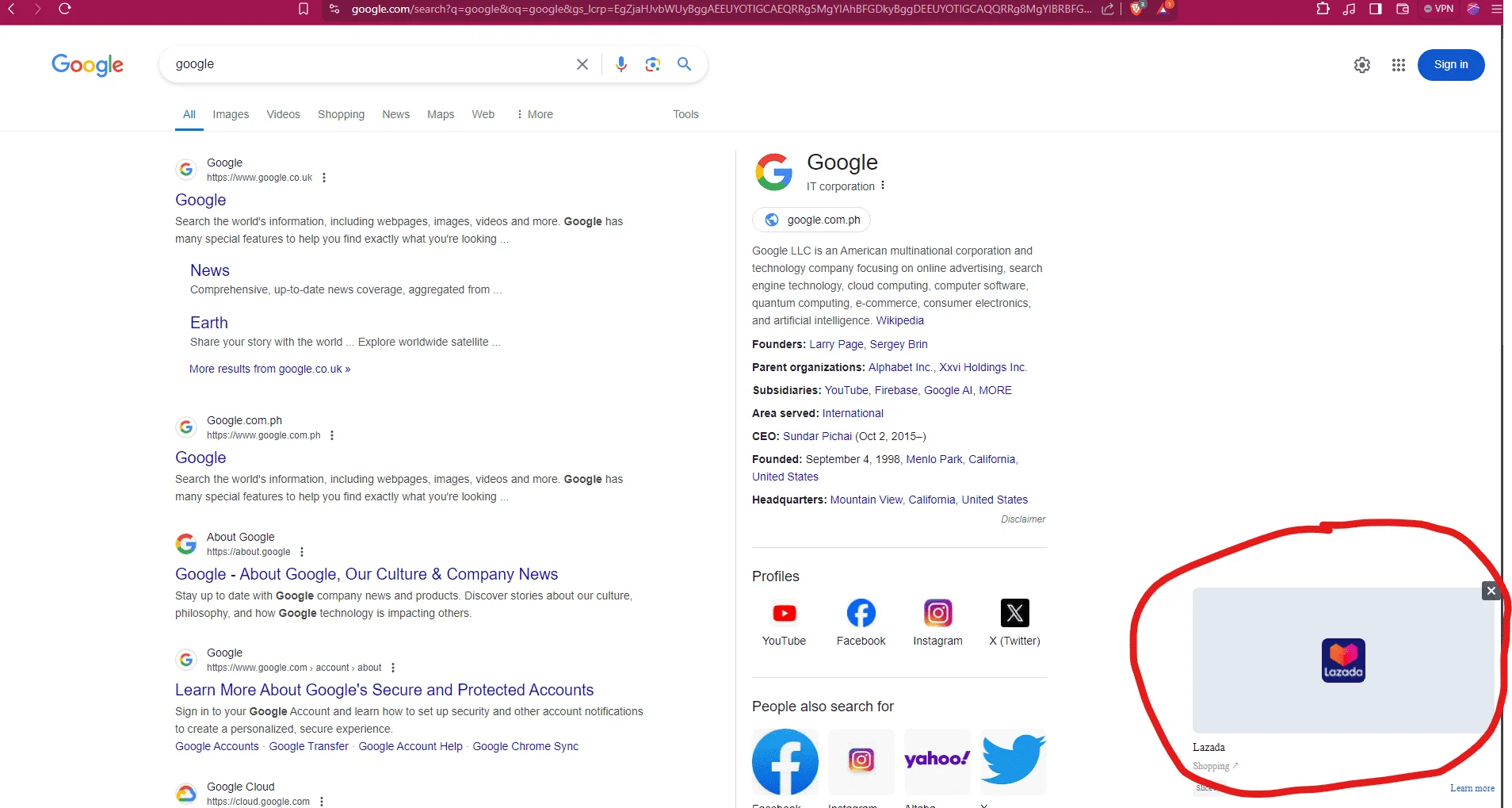Open options for Google Cloud result
This screenshot has height=808, width=1512.
[322, 802]
